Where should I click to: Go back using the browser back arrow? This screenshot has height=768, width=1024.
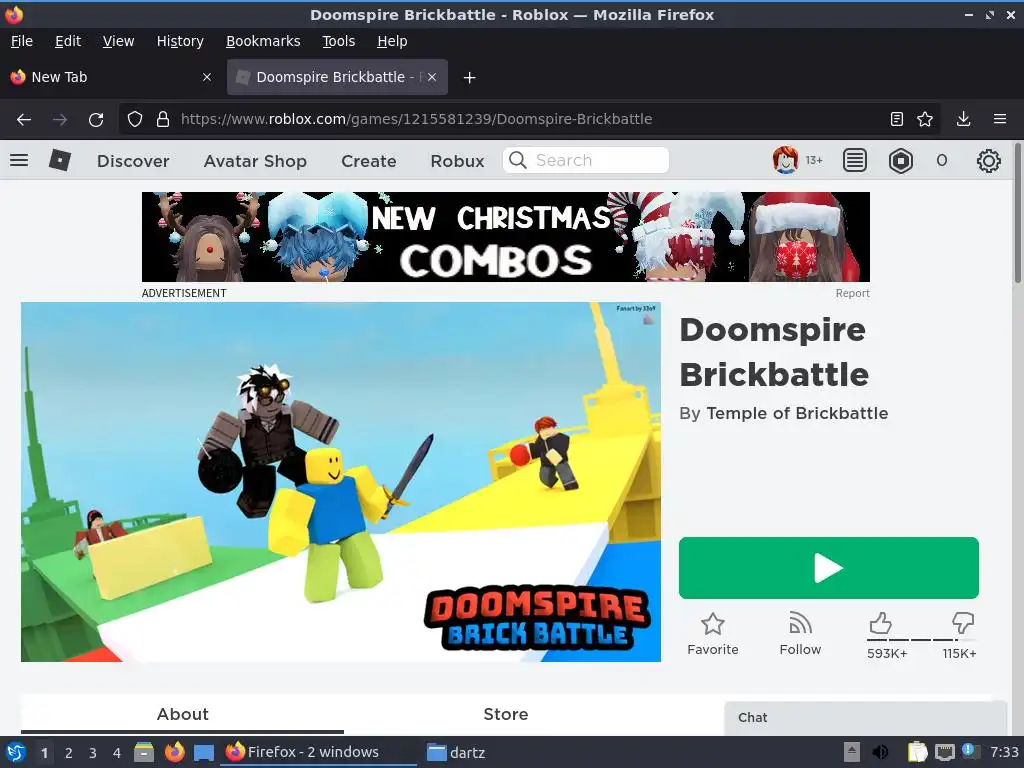[x=24, y=120]
